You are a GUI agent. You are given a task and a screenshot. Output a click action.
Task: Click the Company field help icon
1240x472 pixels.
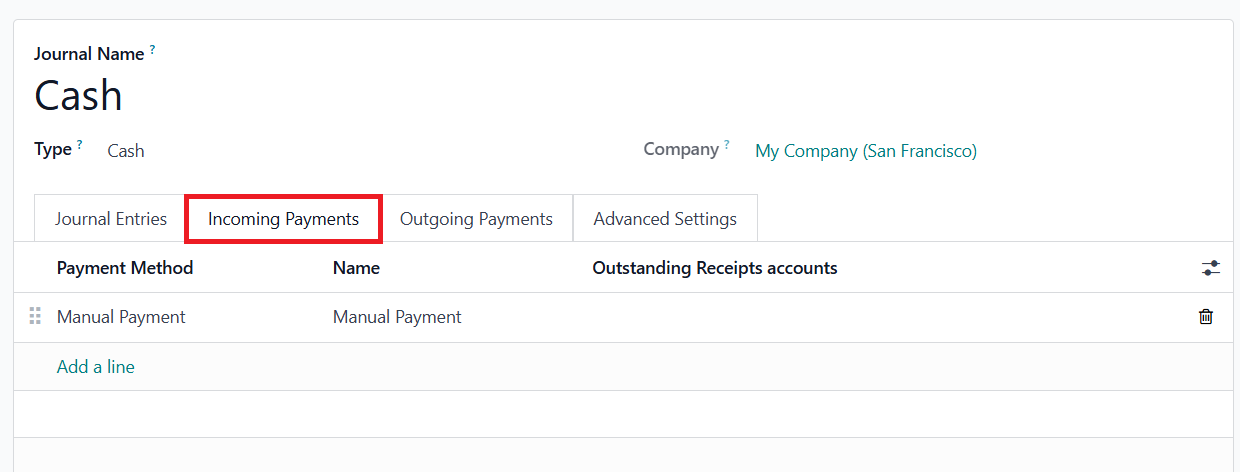click(x=727, y=144)
